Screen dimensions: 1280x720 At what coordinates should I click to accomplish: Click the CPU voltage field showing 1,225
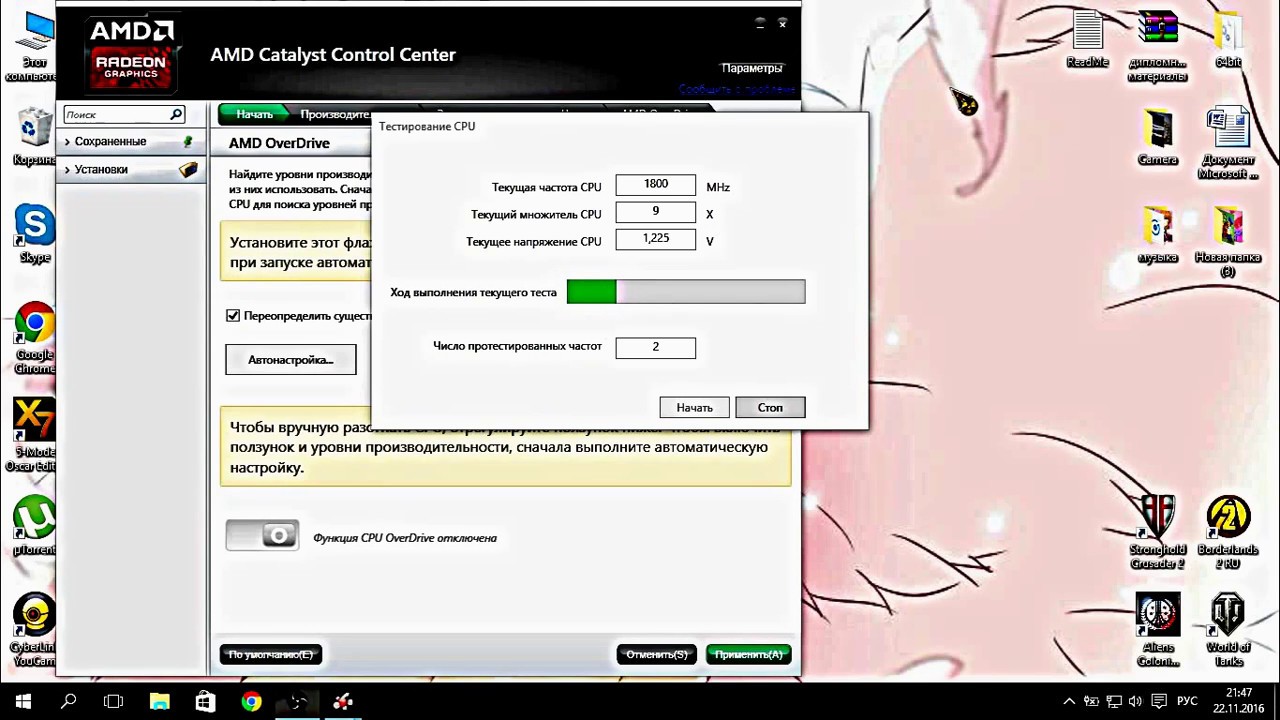(655, 239)
